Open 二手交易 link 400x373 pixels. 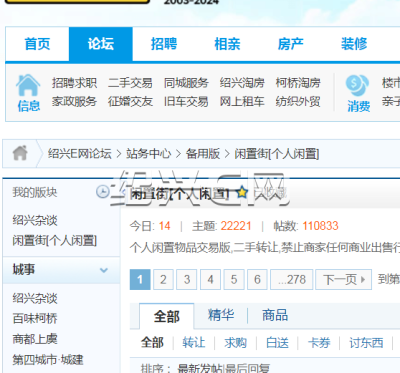(x=130, y=83)
